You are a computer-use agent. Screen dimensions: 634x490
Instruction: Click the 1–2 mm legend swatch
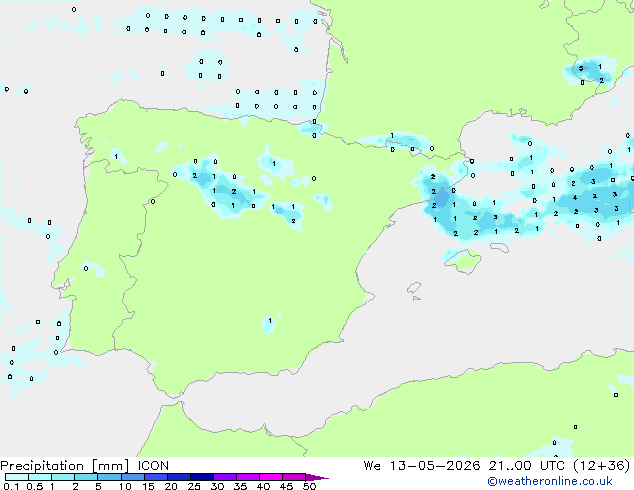coord(63,477)
